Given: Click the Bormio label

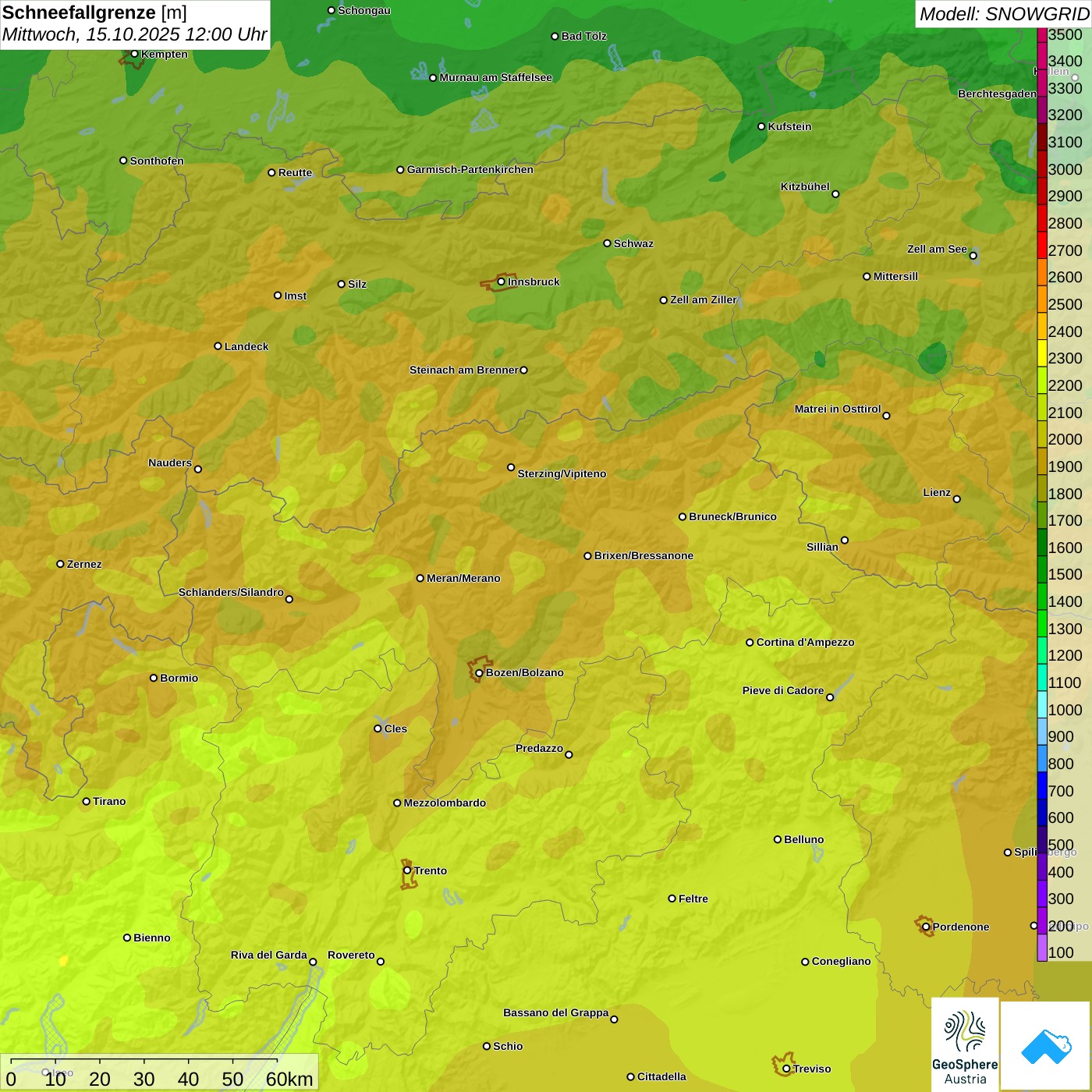Looking at the screenshot, I should tap(179, 678).
